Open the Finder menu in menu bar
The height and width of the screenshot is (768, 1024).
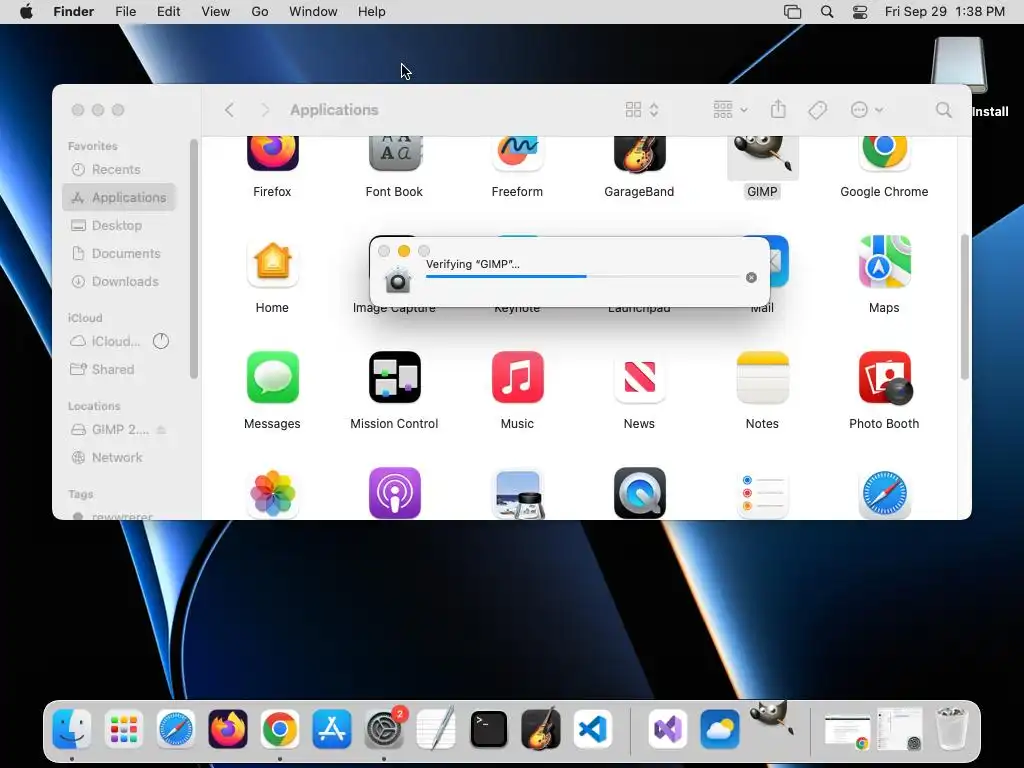point(74,12)
